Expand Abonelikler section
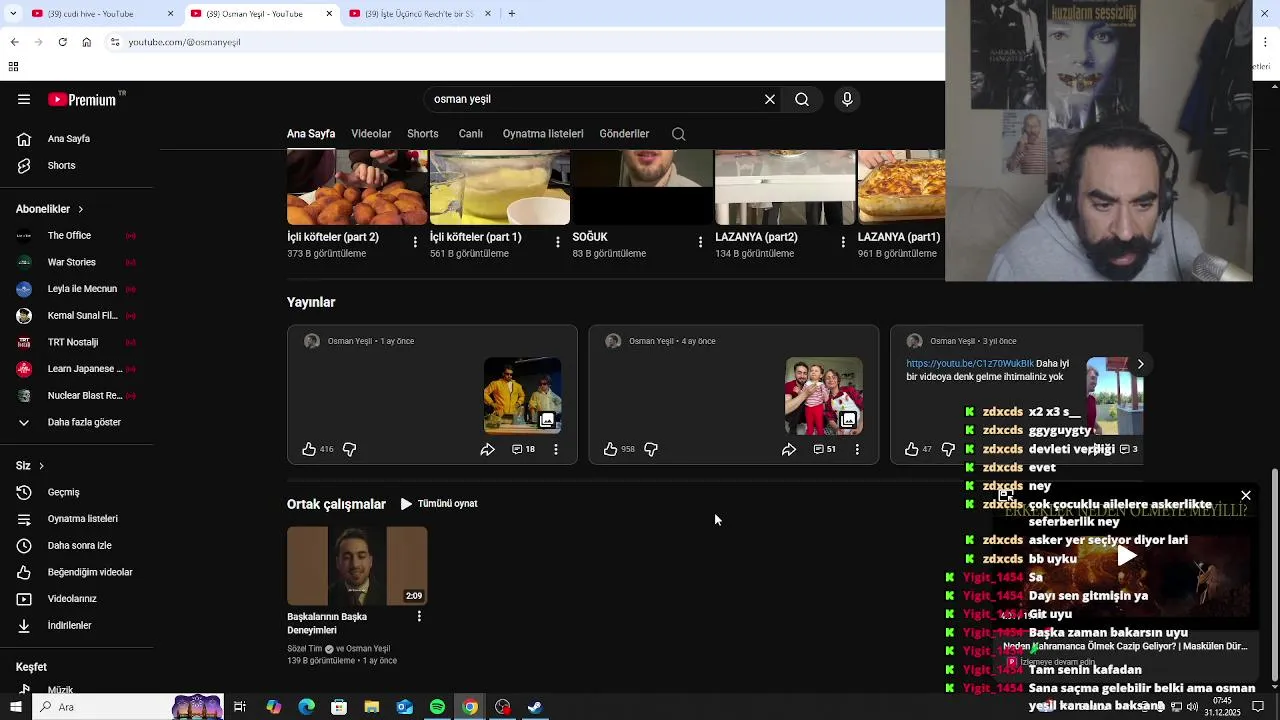1280x720 pixels. pos(50,209)
